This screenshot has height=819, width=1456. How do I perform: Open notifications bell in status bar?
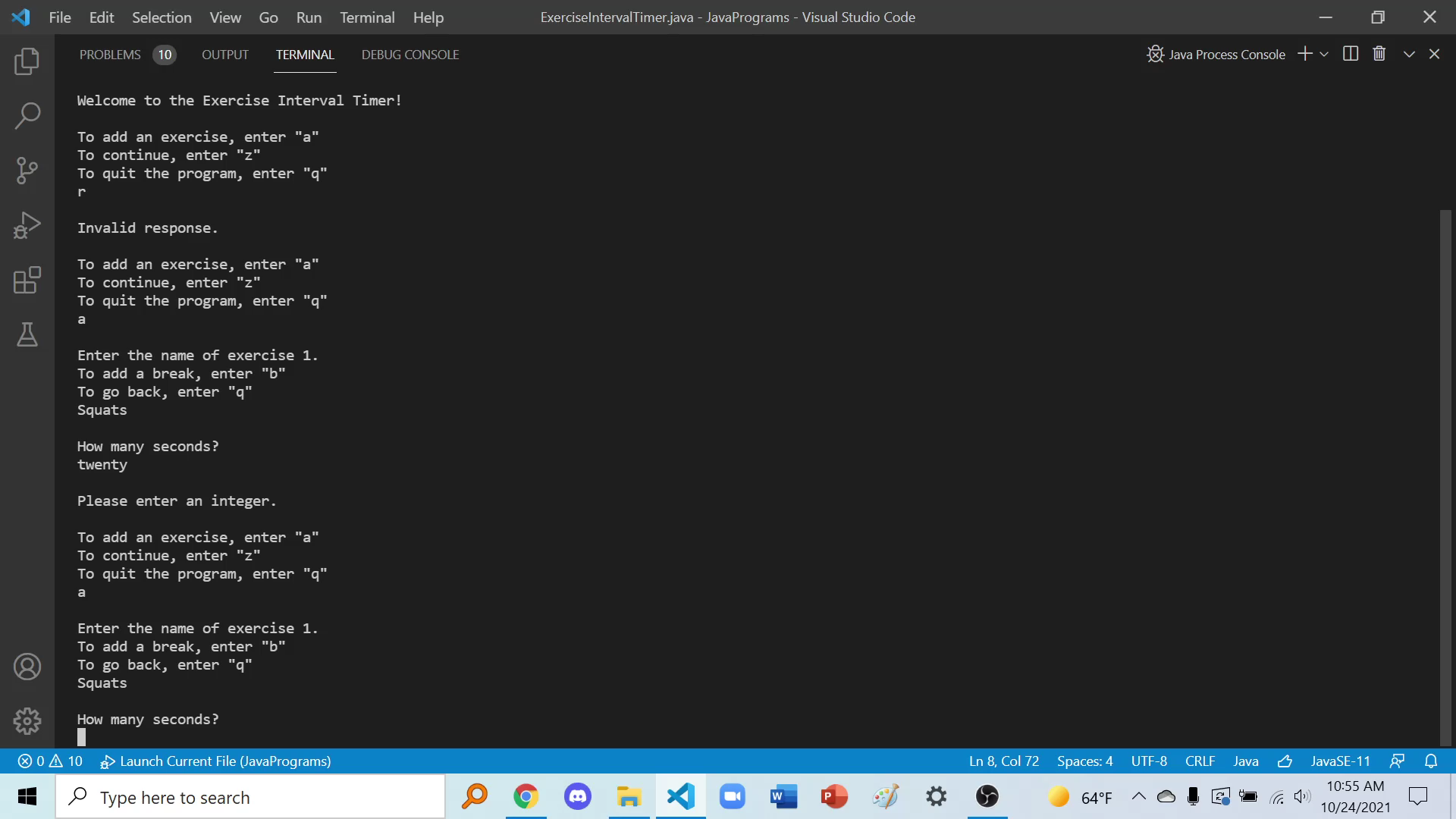(x=1431, y=761)
